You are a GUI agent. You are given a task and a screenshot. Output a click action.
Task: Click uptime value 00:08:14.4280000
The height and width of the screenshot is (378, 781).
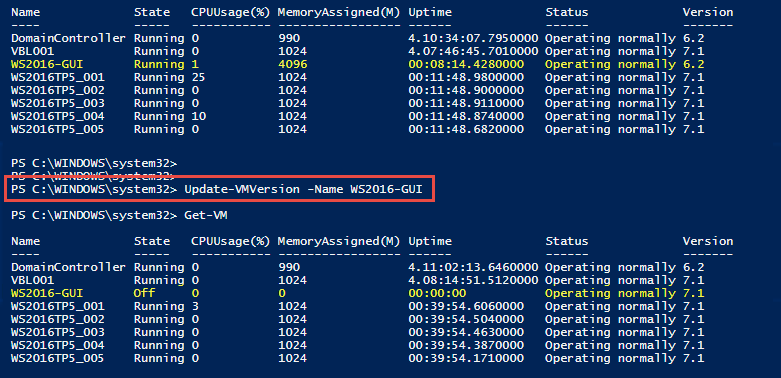click(466, 64)
